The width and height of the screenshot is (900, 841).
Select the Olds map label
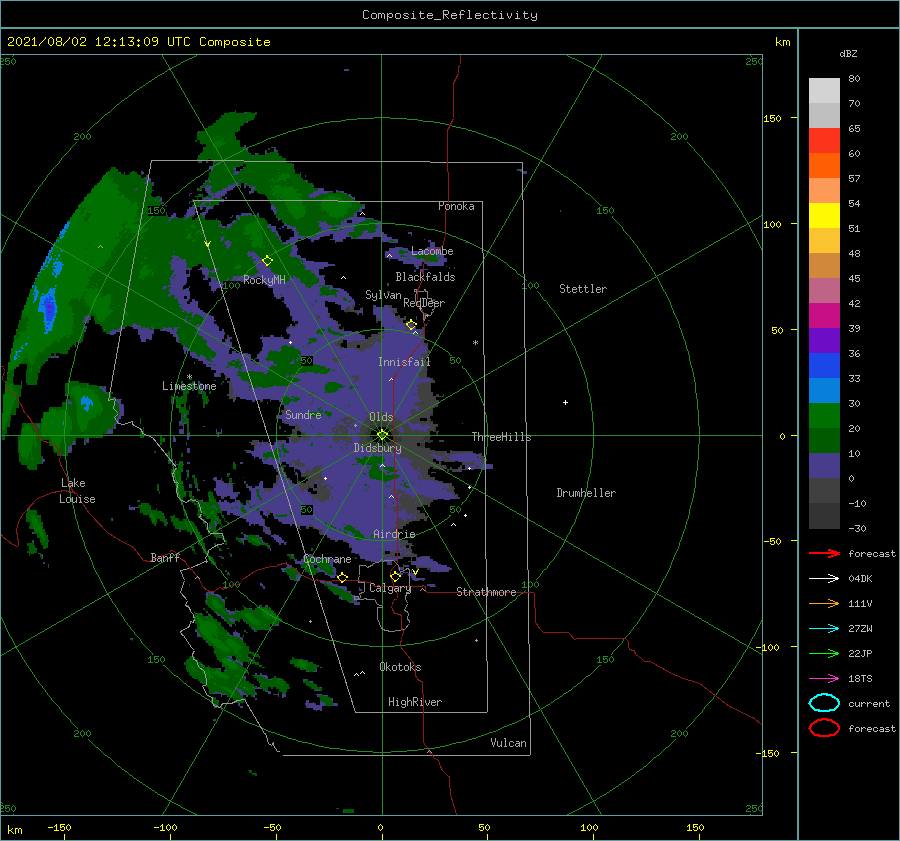click(381, 417)
